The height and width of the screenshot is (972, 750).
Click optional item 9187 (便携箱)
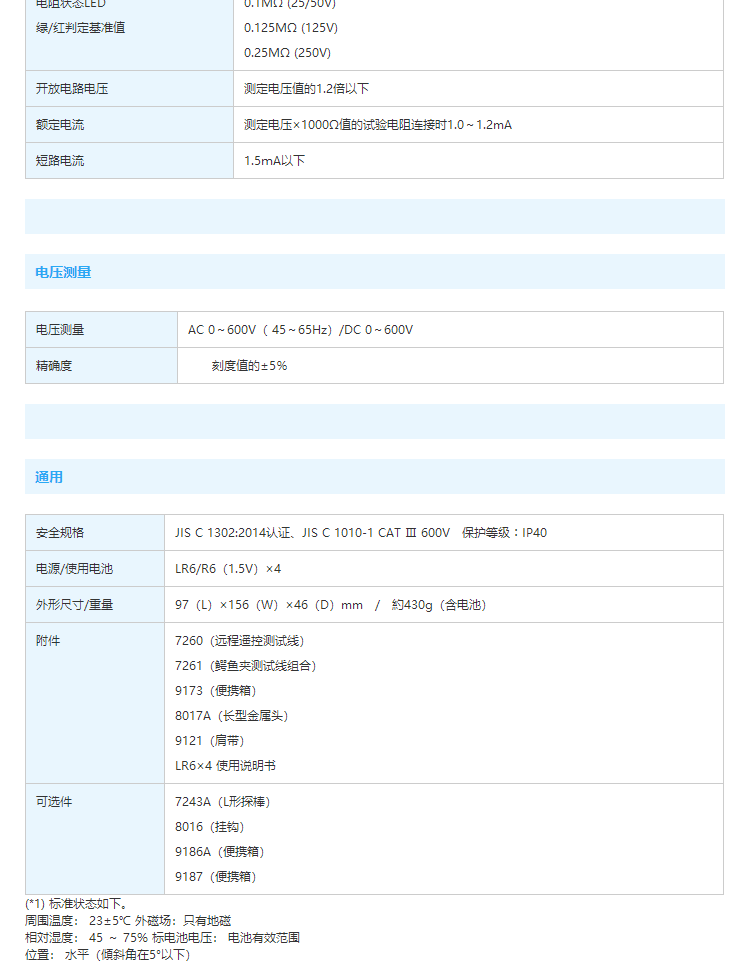tap(215, 877)
